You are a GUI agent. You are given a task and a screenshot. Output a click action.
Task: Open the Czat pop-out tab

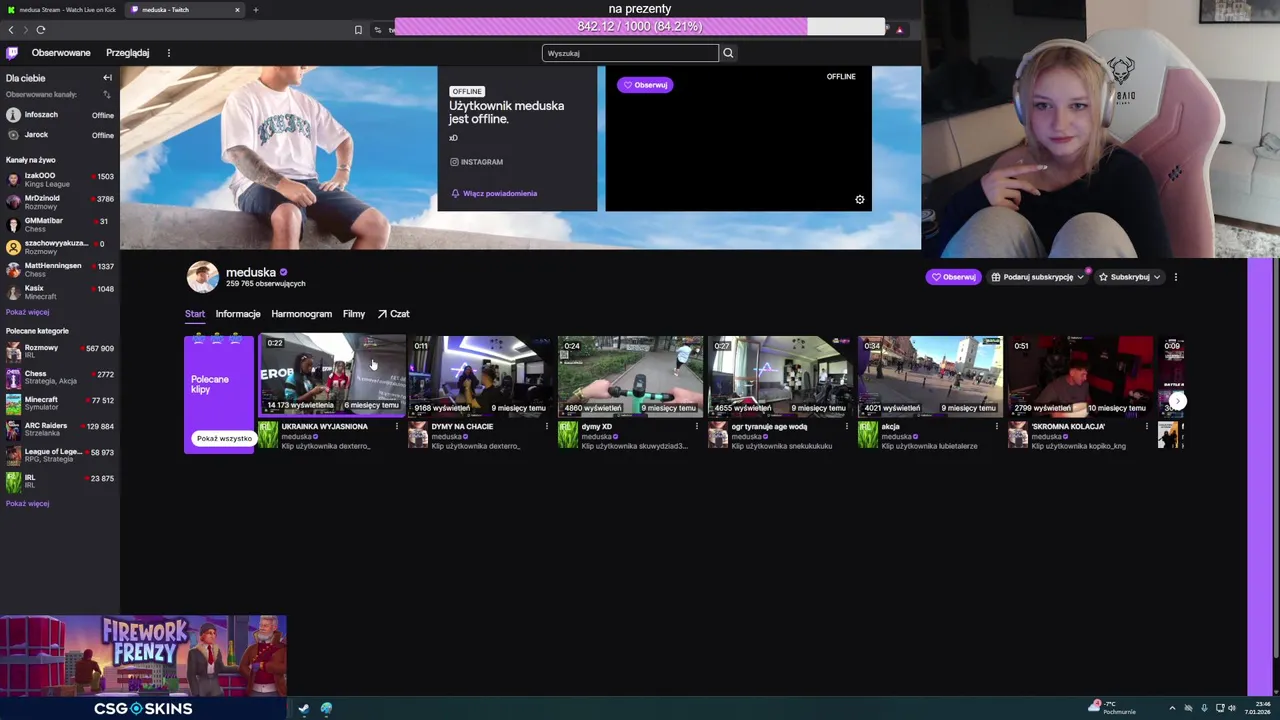point(393,314)
